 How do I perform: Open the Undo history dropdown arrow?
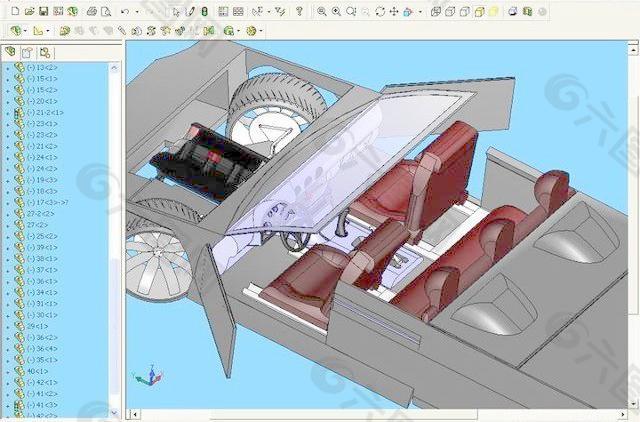137,12
